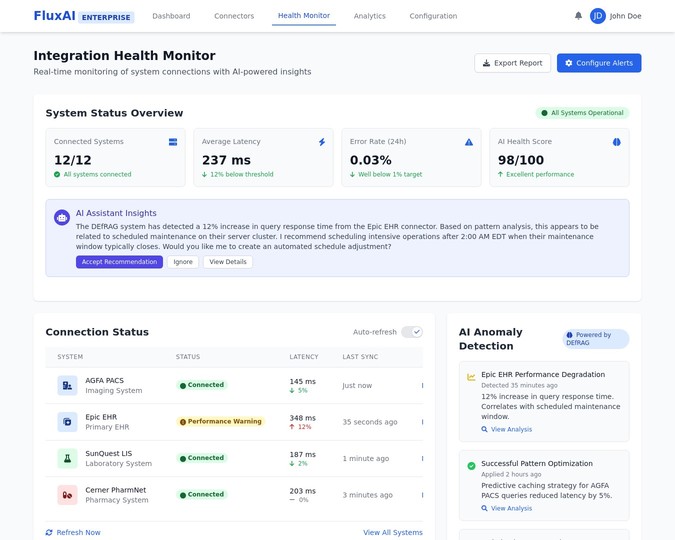Click the 35 seconds ago sync time

coord(370,422)
